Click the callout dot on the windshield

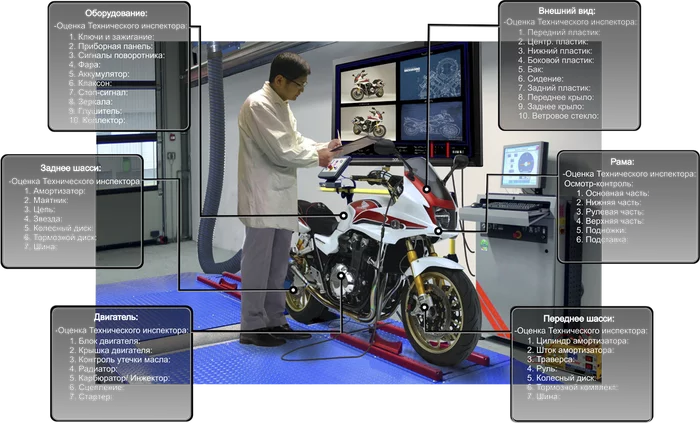coord(427,189)
